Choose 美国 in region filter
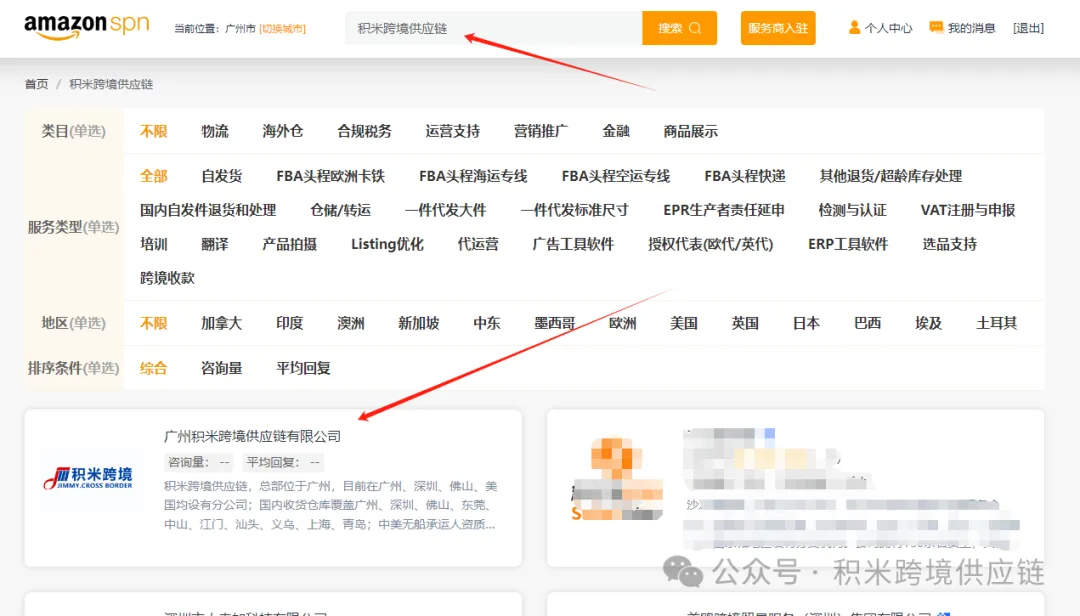The width and height of the screenshot is (1080, 616). click(x=684, y=323)
